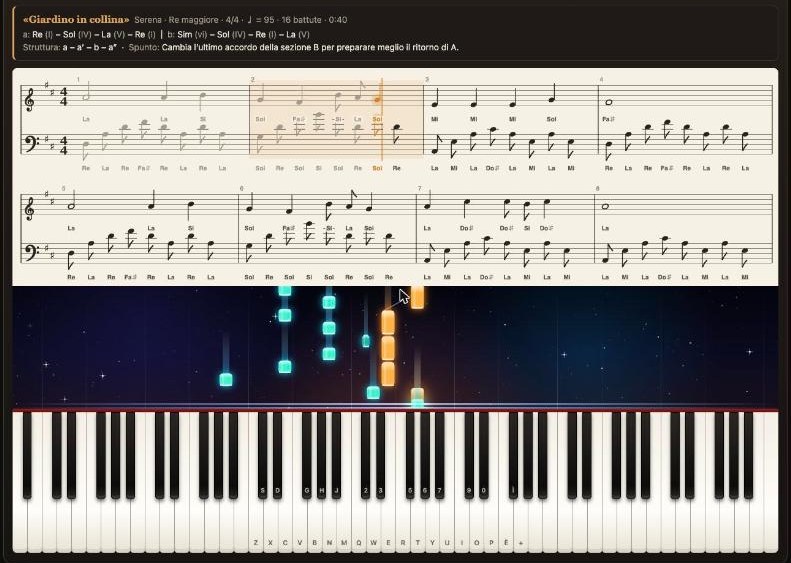The image size is (791, 563).
Task: Play the black piano key labeled J
Action: pyautogui.click(x=336, y=455)
